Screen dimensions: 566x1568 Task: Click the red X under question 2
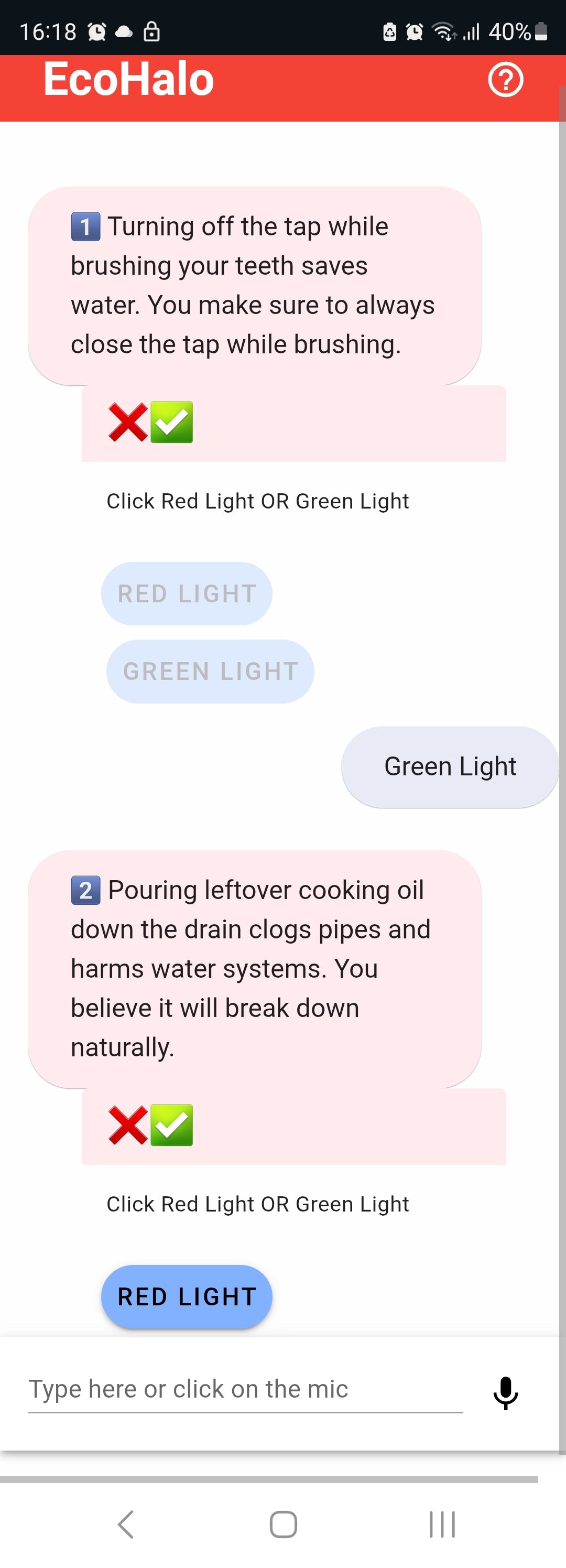click(127, 1125)
